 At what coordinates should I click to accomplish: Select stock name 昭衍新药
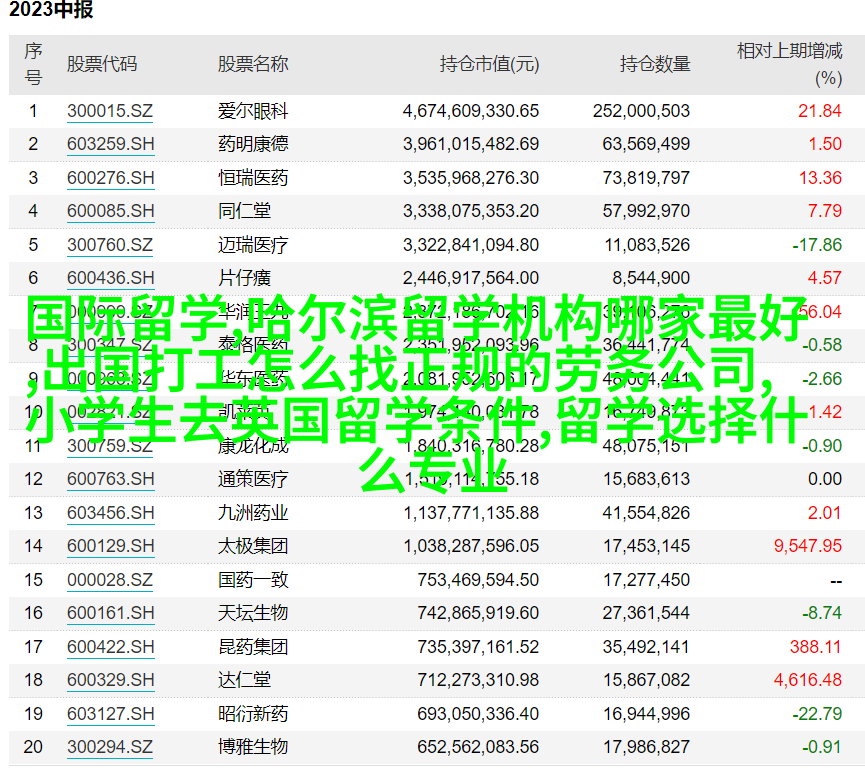point(253,714)
